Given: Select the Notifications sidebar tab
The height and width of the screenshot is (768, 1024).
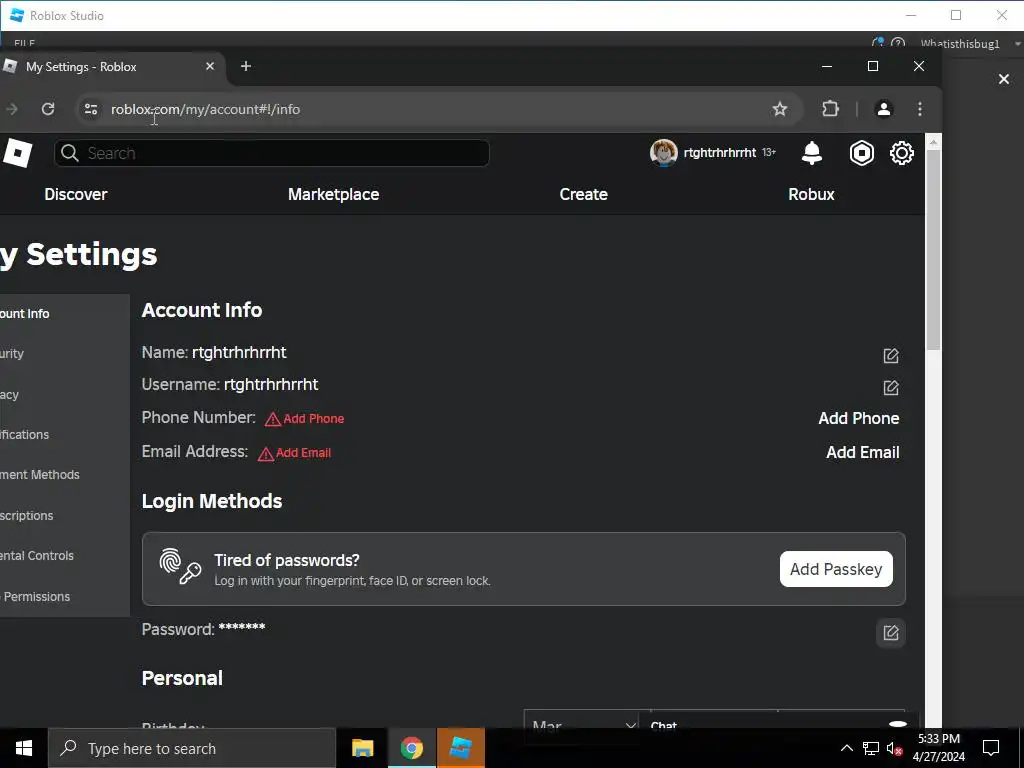Looking at the screenshot, I should click(x=65, y=434).
